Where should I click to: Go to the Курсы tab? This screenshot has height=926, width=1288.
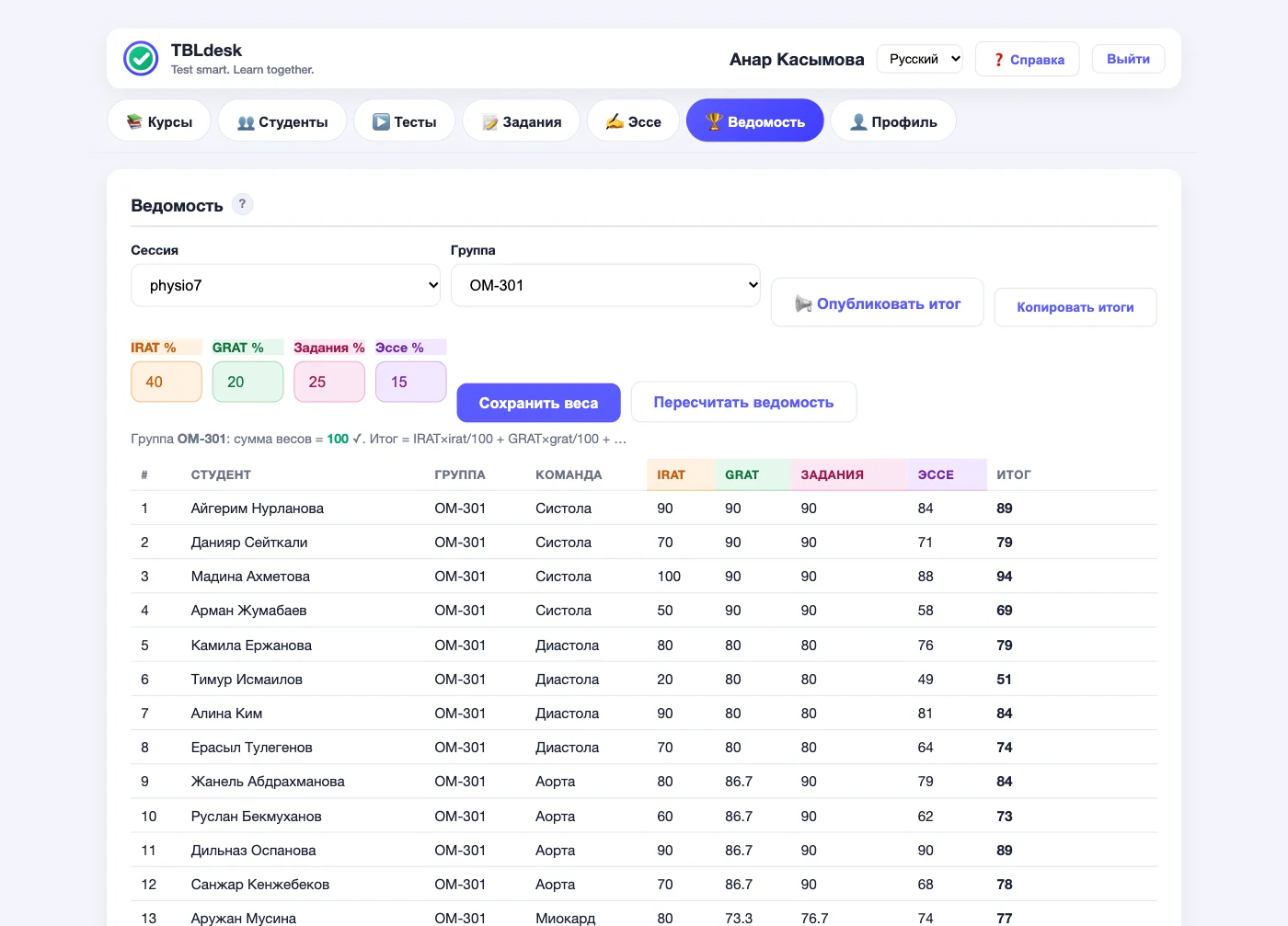pyautogui.click(x=159, y=121)
